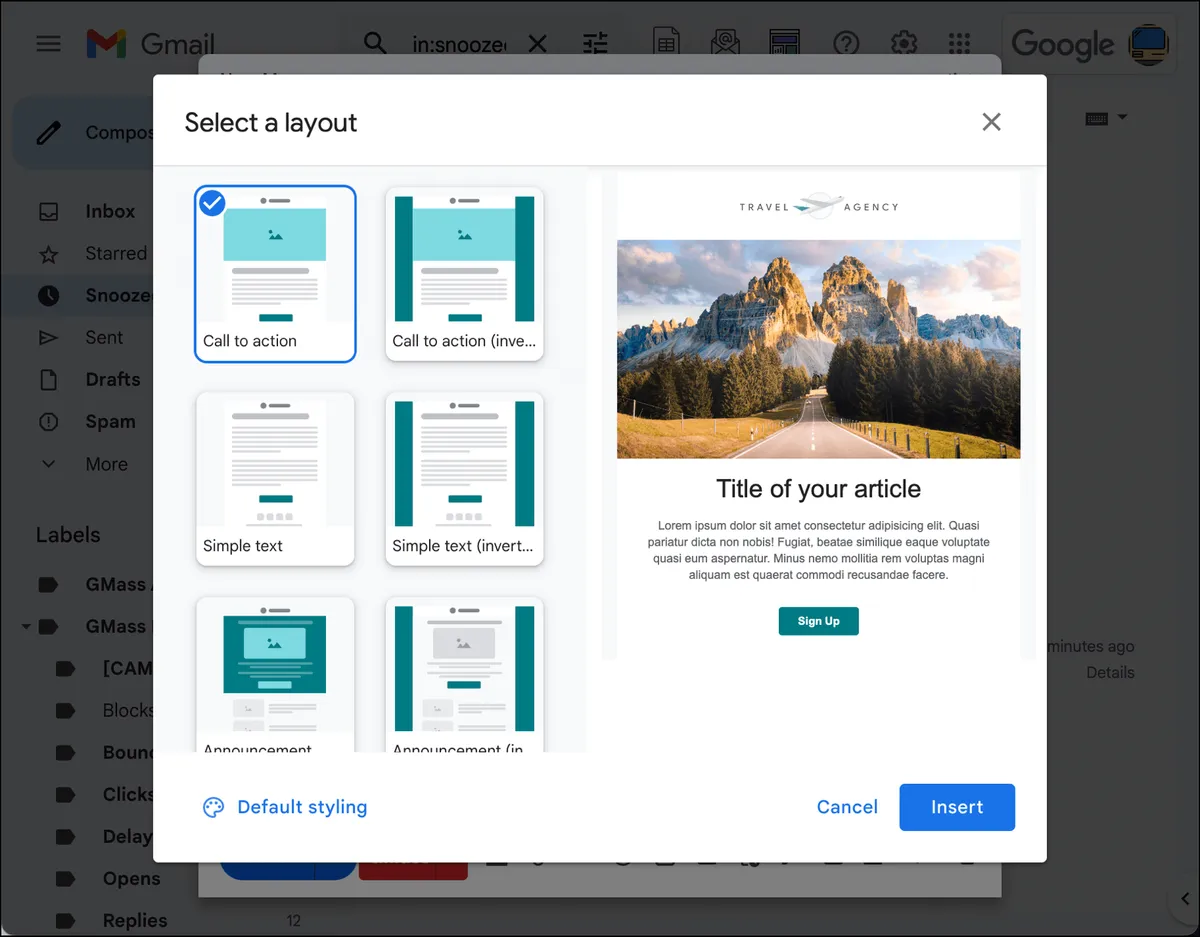Open Default styling options

[x=285, y=807]
